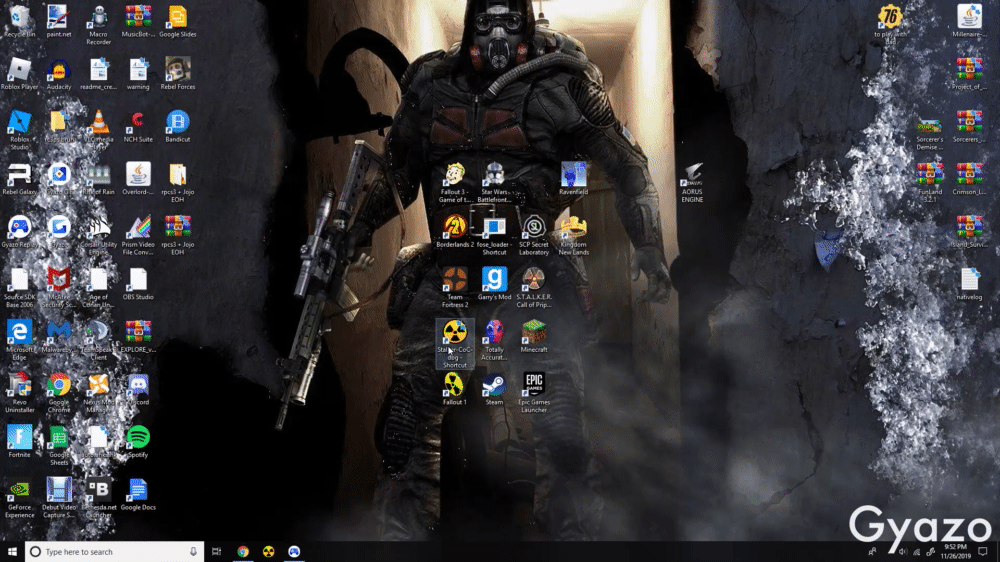Select the Google Chrome desktop icon
The width and height of the screenshot is (1000, 562).
(x=59, y=393)
